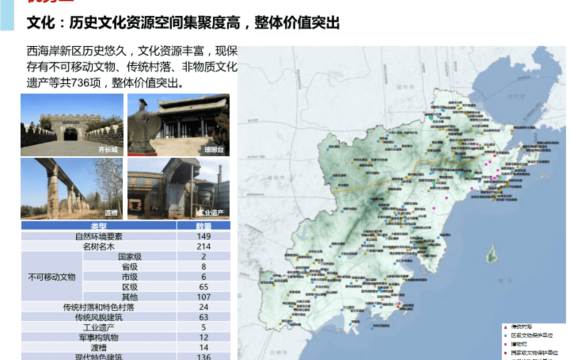Click the light blue accent bar beside title
This screenshot has height=360, width=570.
pos(7,15)
